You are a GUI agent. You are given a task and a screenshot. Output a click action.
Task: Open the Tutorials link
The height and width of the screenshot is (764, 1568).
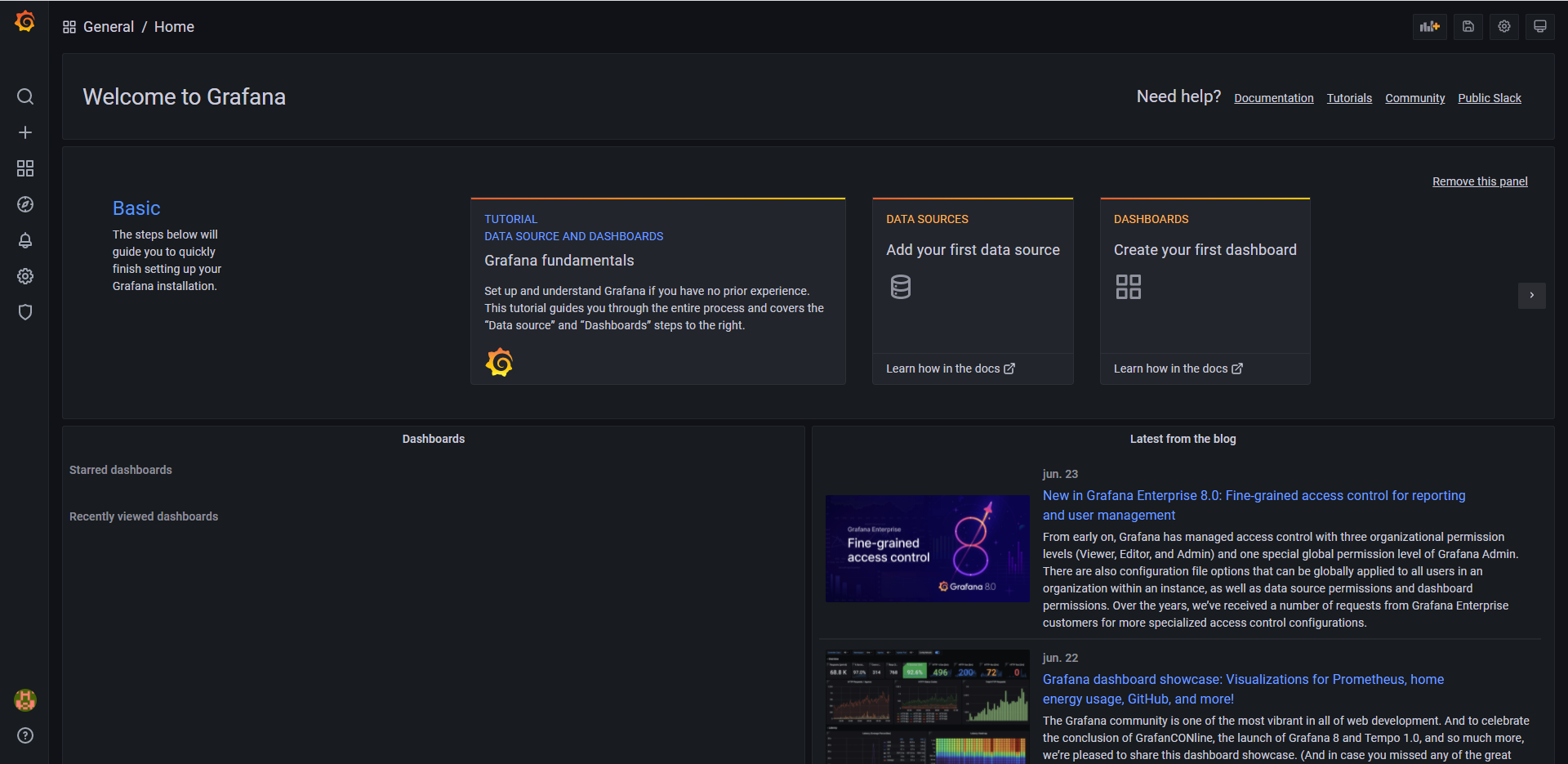tap(1349, 98)
